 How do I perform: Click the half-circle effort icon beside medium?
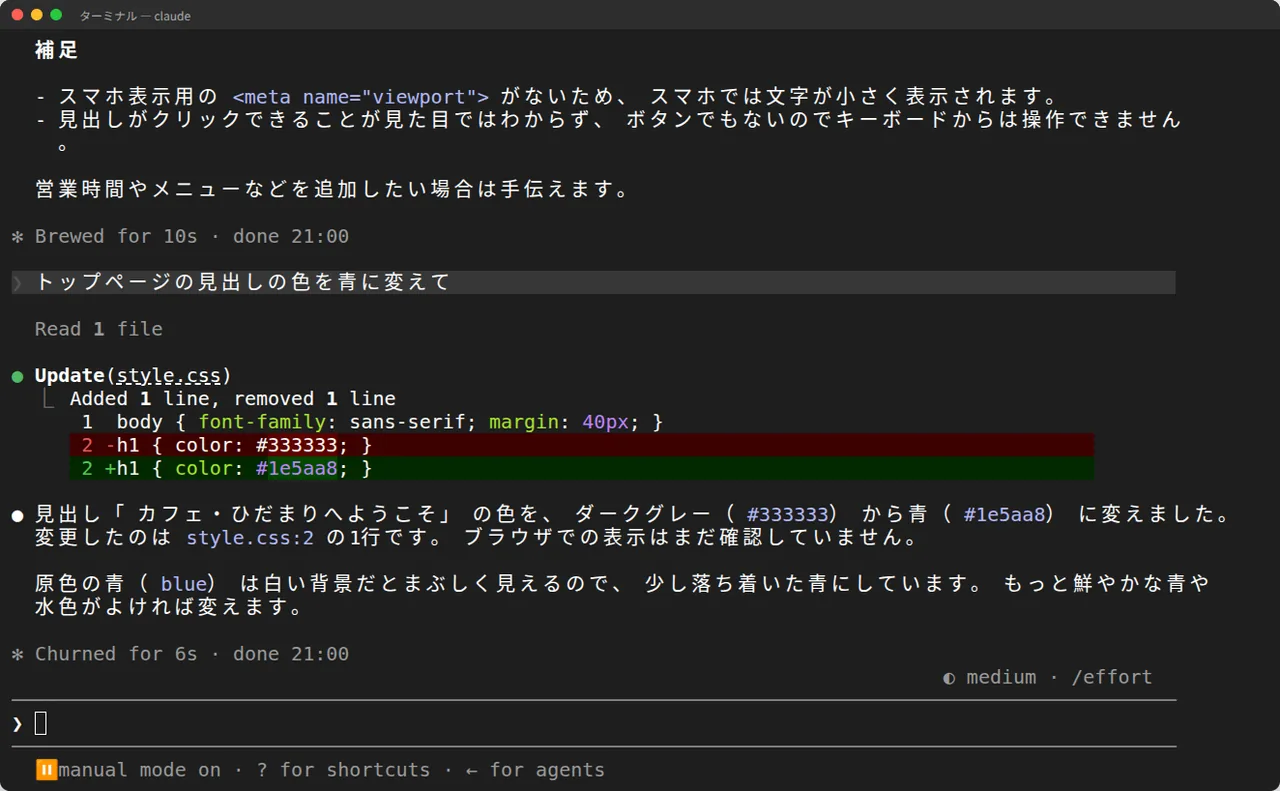point(949,678)
